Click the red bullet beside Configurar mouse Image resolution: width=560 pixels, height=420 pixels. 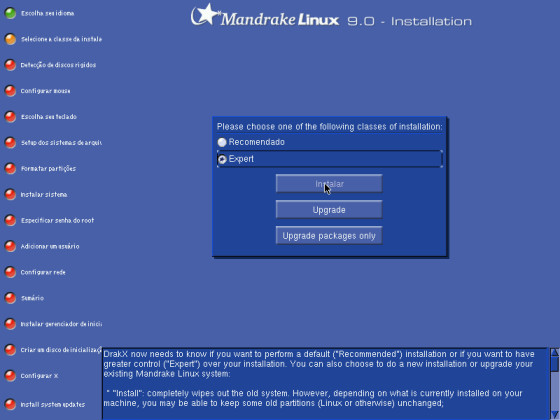click(x=10, y=91)
